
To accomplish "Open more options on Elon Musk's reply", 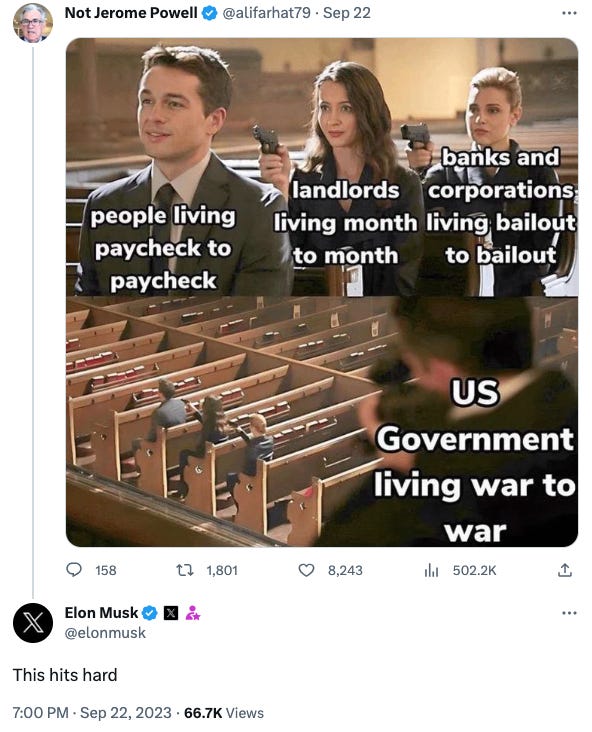I will pos(569,612).
